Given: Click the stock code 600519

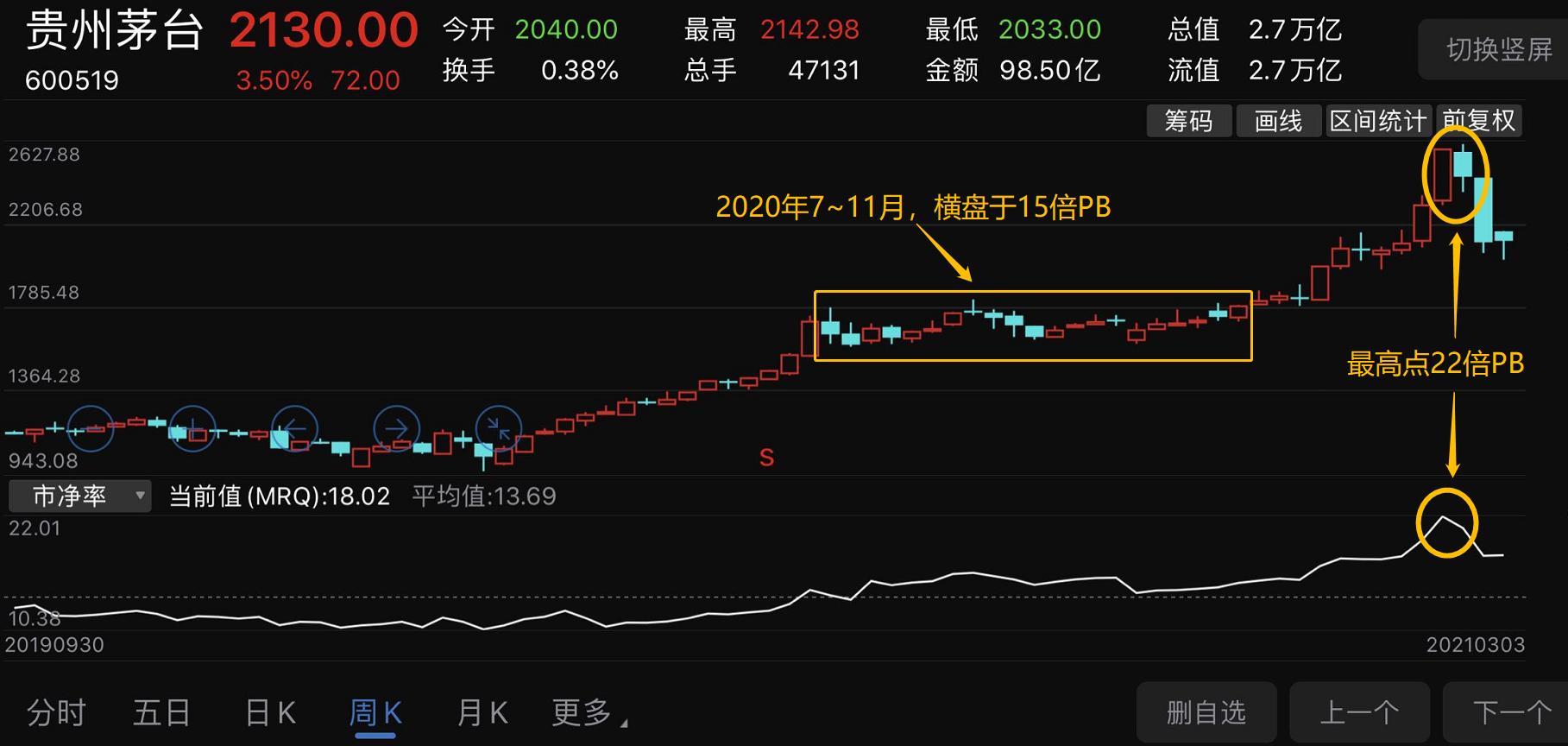Looking at the screenshot, I should tap(72, 80).
